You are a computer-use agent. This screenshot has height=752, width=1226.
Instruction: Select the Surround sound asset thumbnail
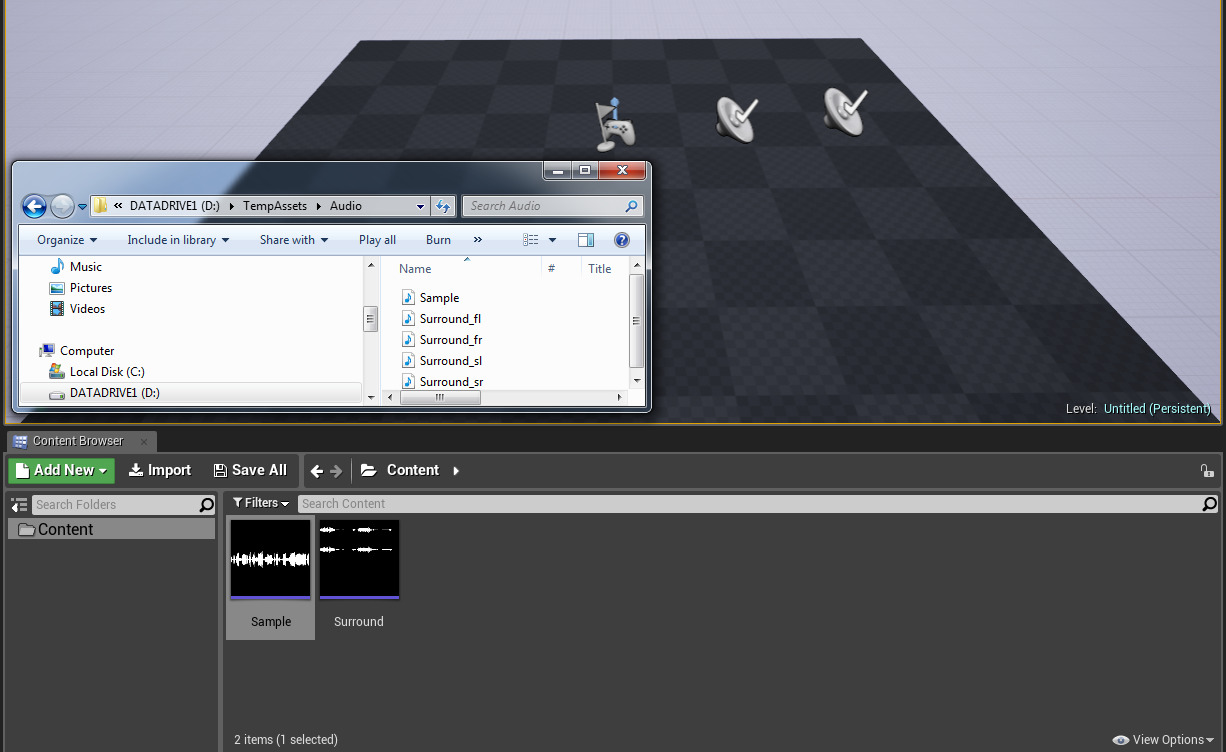click(x=359, y=559)
